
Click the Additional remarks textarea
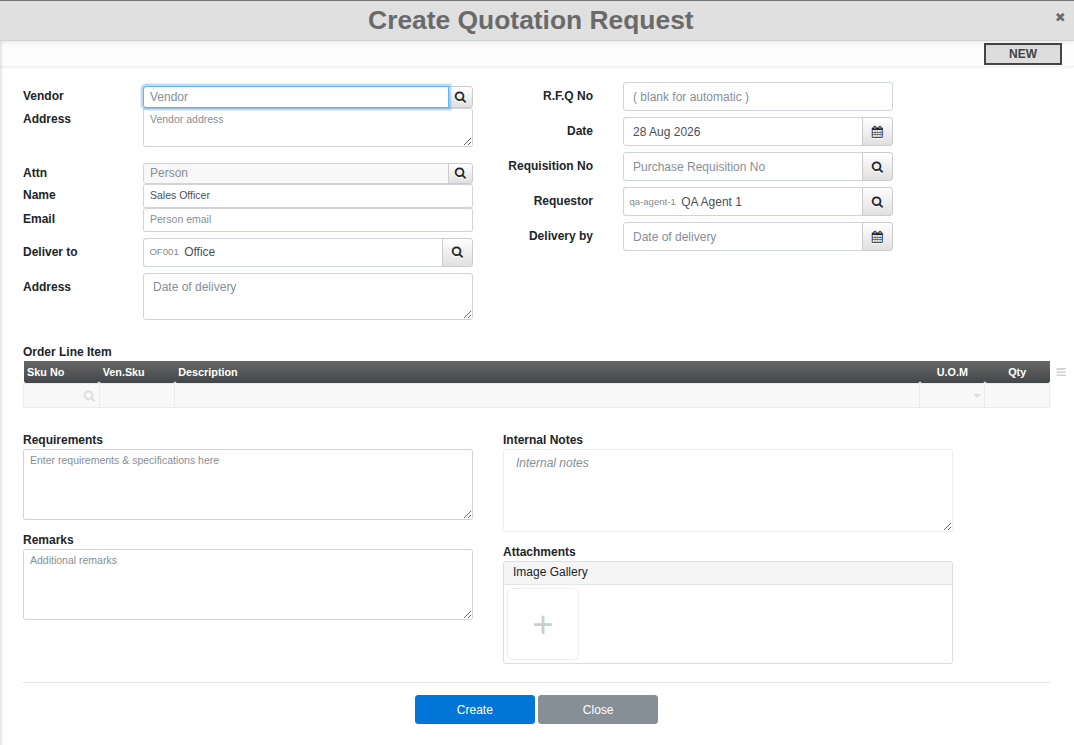(x=248, y=585)
